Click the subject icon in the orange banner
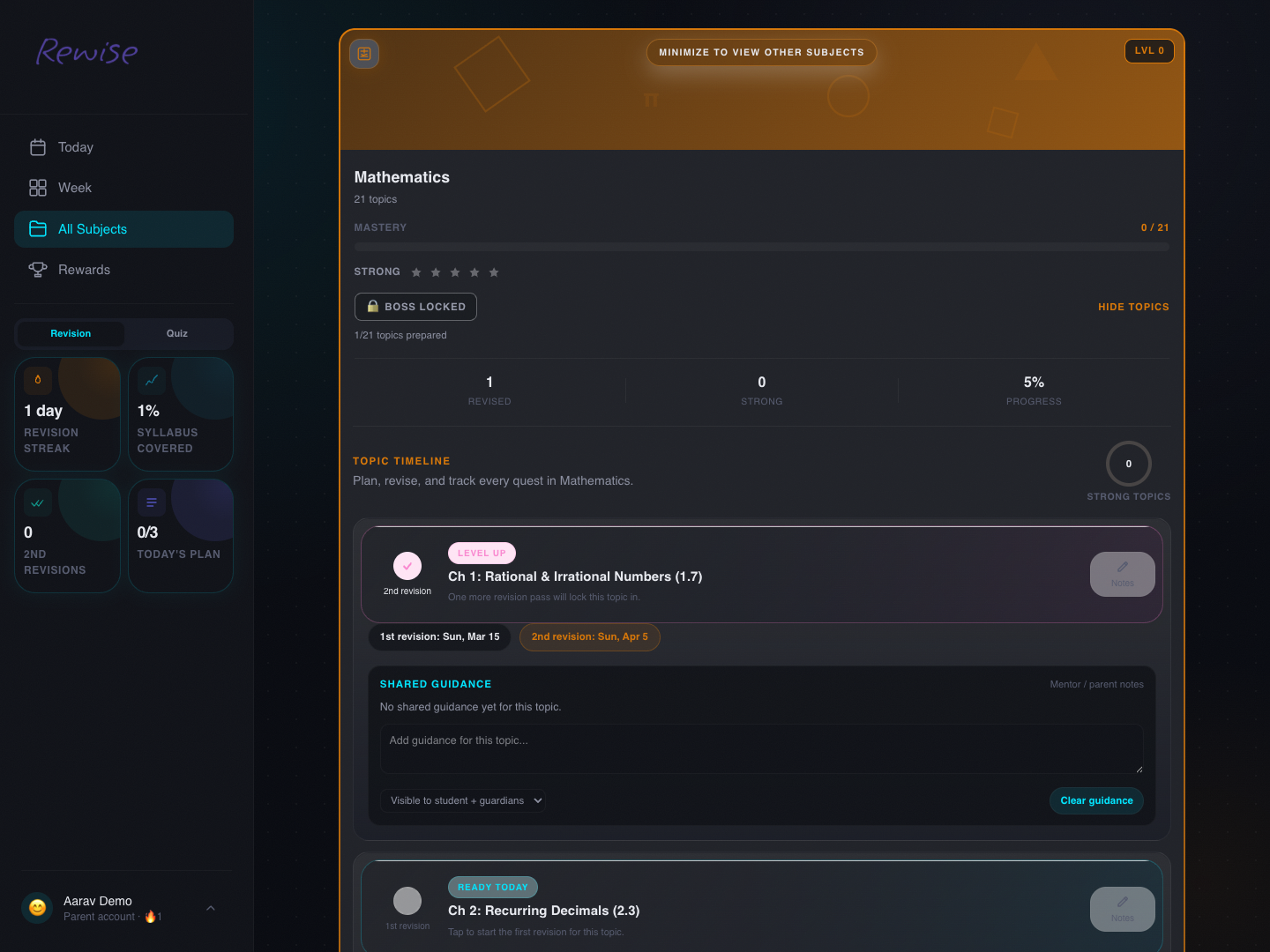The image size is (1270, 952). 364,54
